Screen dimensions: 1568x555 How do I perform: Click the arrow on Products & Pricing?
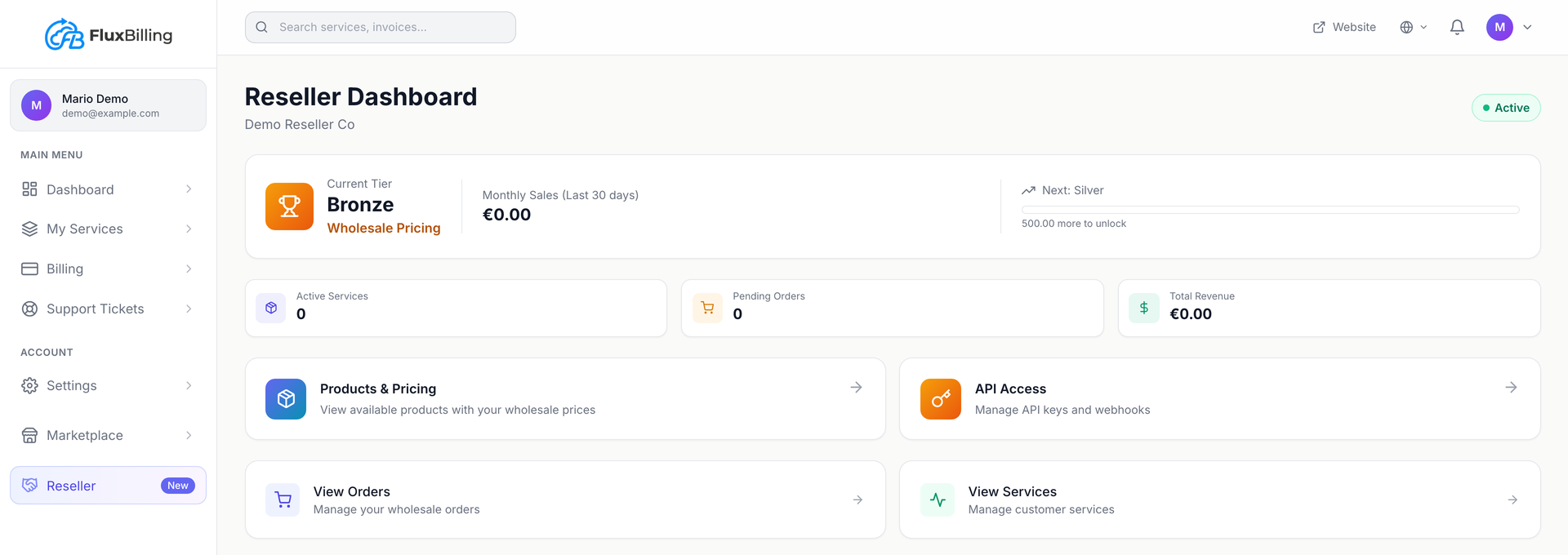pos(856,387)
